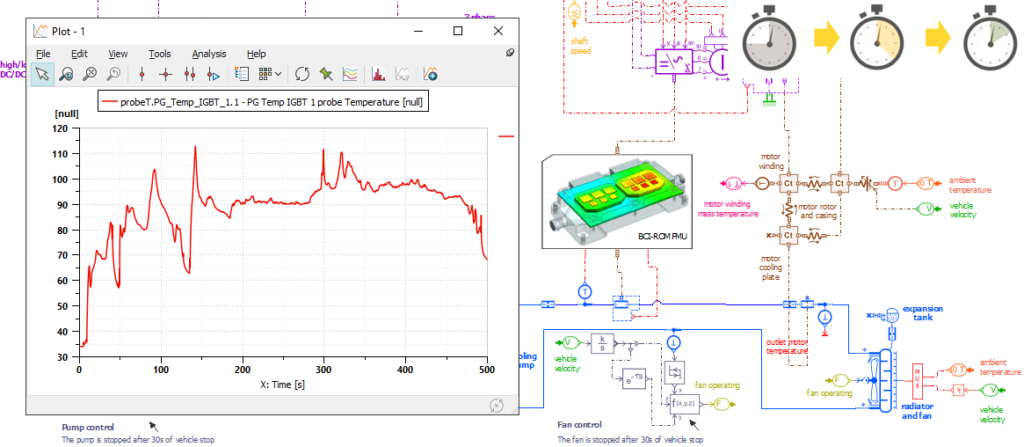Viewport: 1024px width, 447px height.
Task: Click the probeT.PG_Temp_IGBT_1.1 legend entry
Action: point(263,102)
